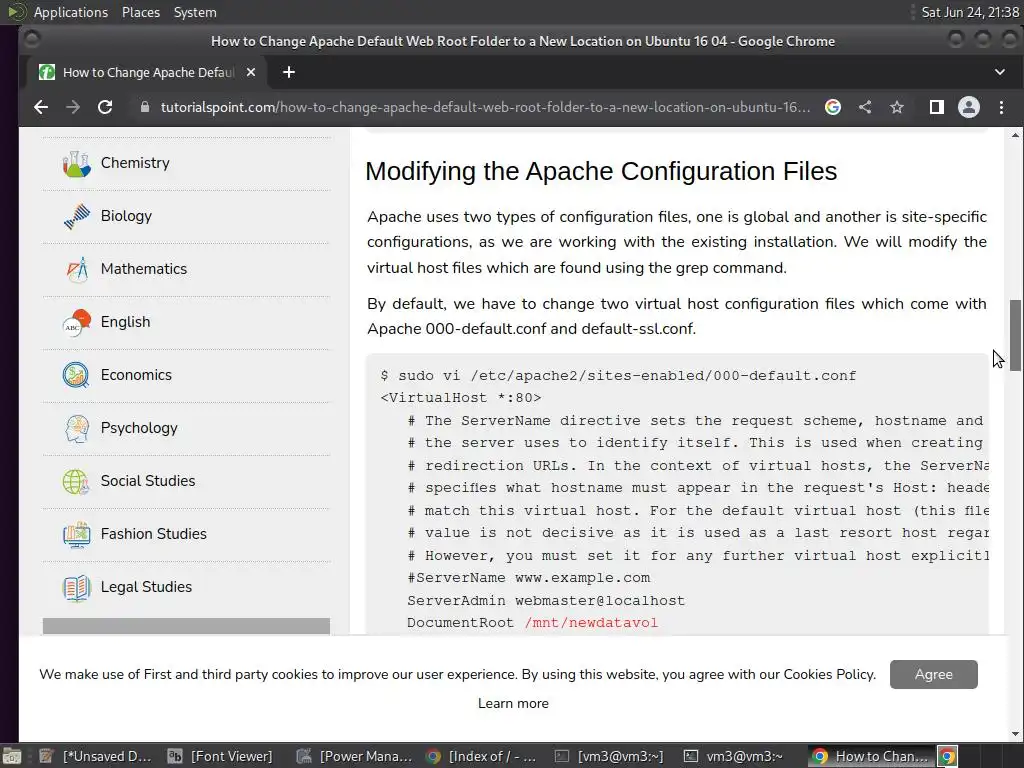Open the English category link
The image size is (1024, 768).
(125, 322)
